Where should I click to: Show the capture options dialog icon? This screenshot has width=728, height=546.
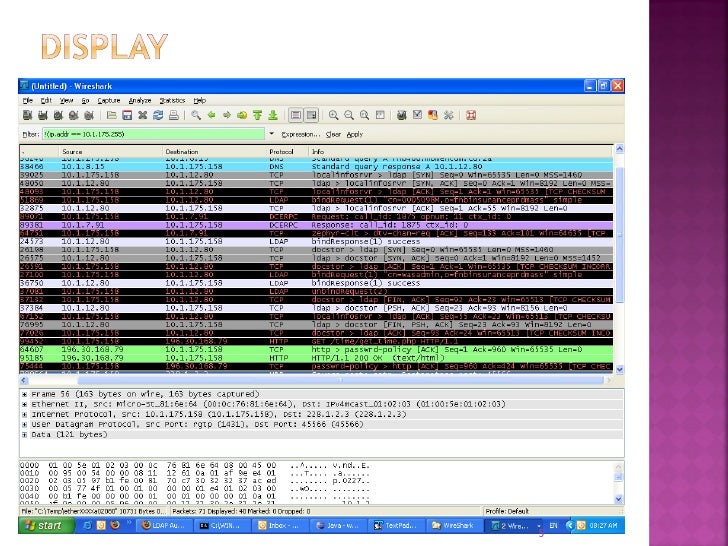(43, 115)
